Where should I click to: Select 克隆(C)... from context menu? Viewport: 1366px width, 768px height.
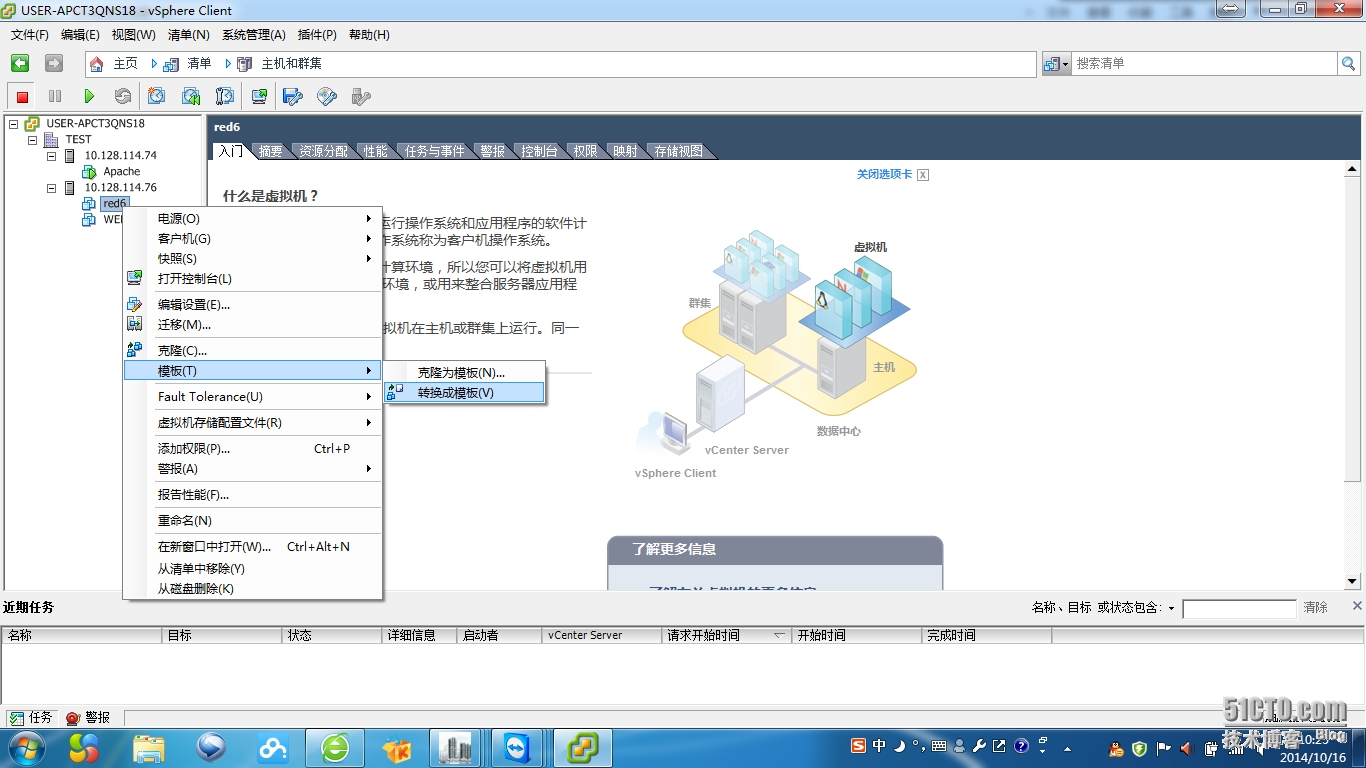252,350
